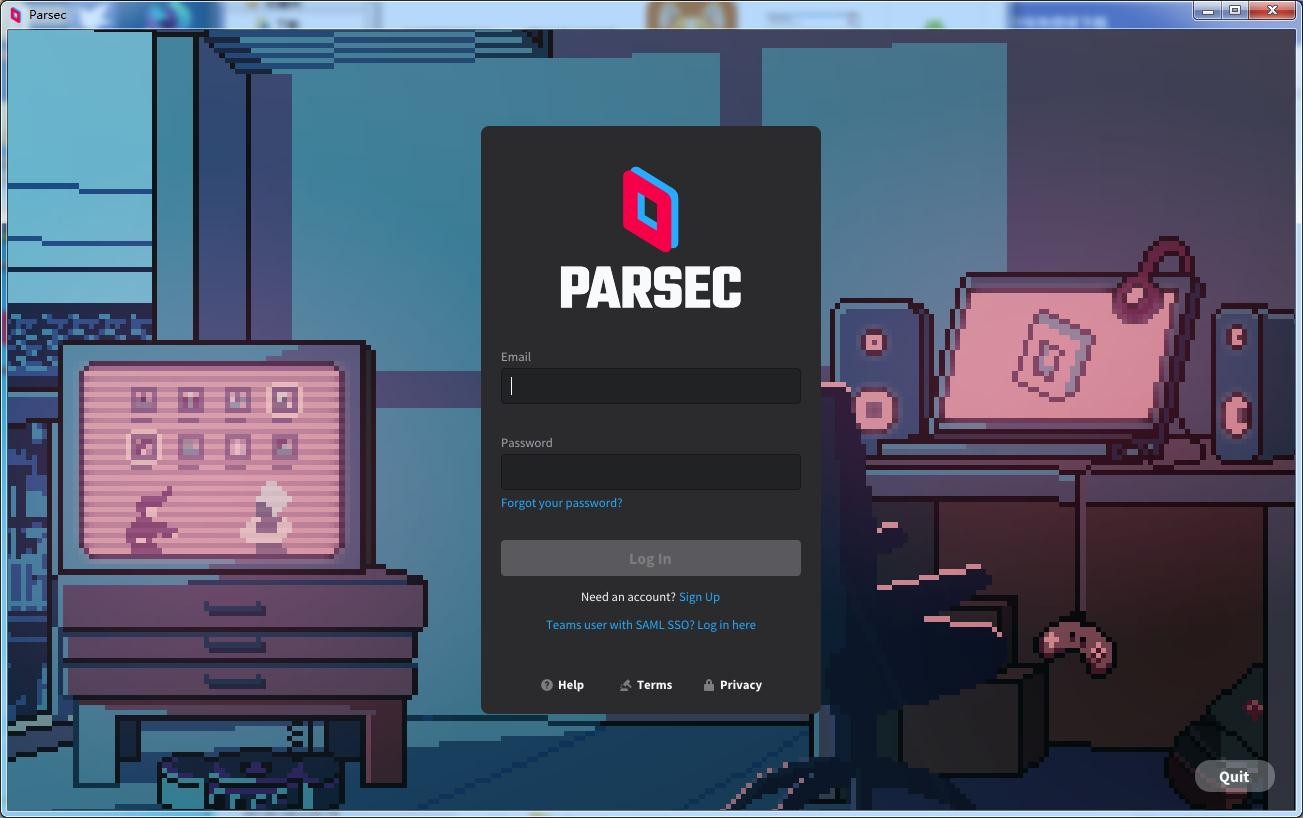The width and height of the screenshot is (1303, 818).
Task: Click inside the Password input field
Action: [651, 471]
